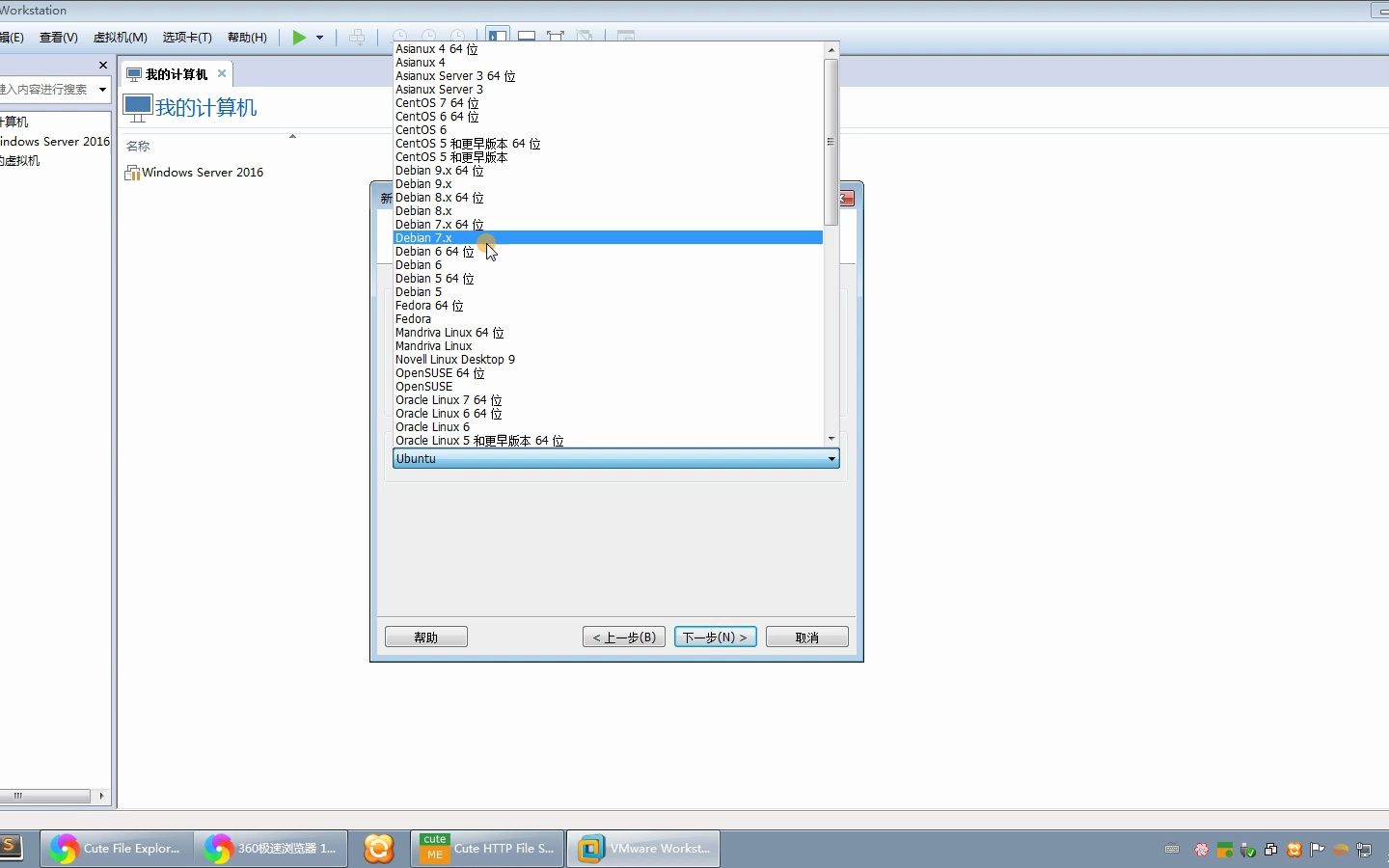
Task: Choose Debian 5 64 位 option
Action: click(x=608, y=279)
